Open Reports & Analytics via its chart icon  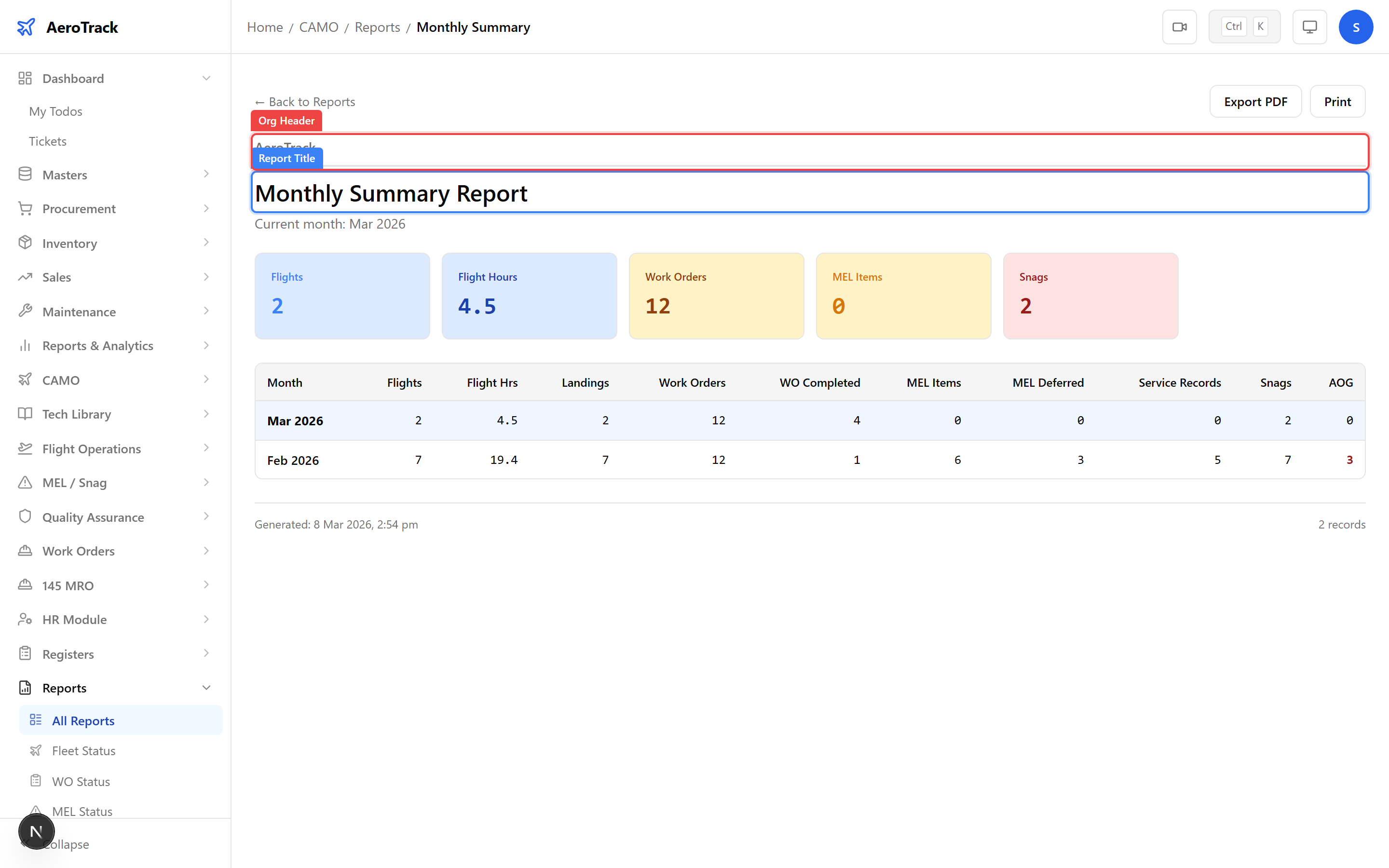(x=25, y=346)
